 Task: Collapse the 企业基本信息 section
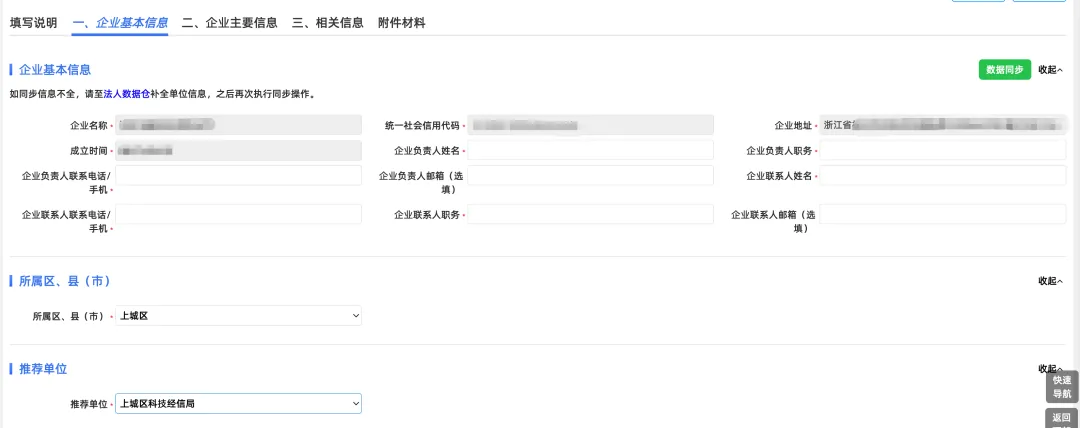pyautogui.click(x=1050, y=70)
